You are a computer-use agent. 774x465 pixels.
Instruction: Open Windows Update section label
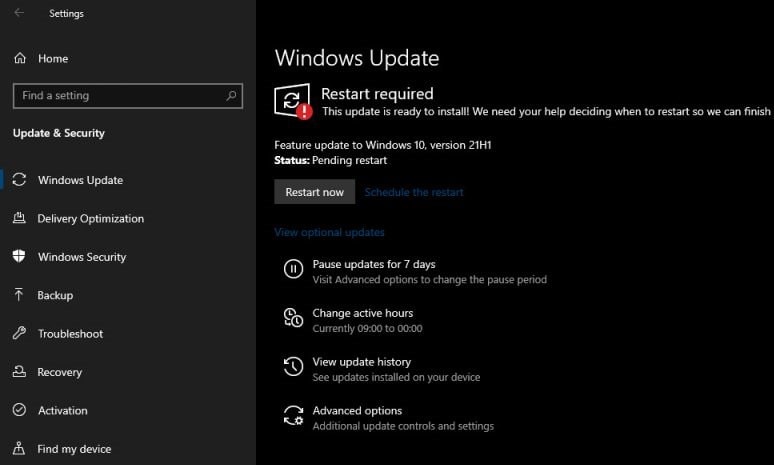tap(80, 180)
